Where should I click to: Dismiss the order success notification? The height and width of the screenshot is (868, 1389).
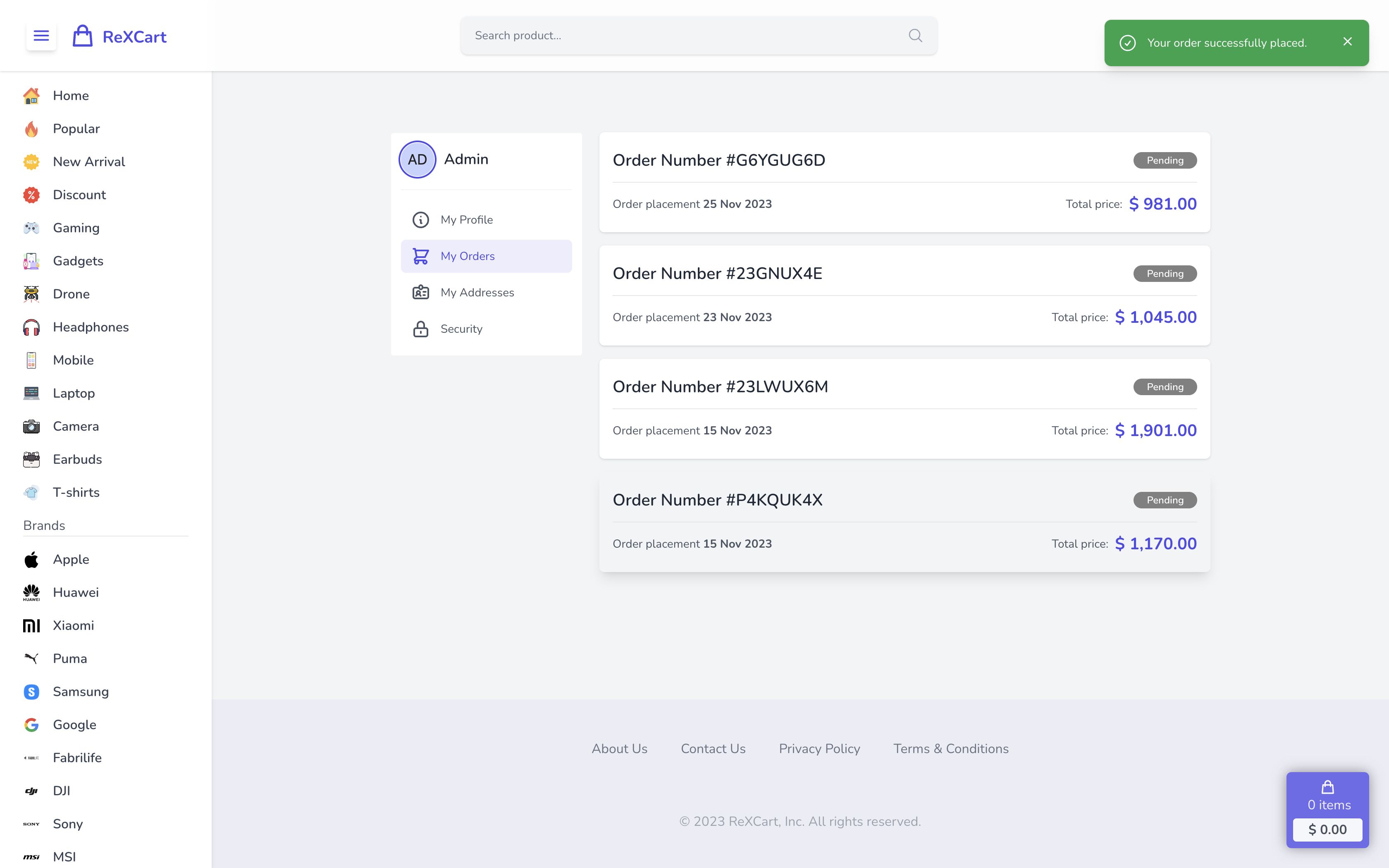pos(1347,42)
